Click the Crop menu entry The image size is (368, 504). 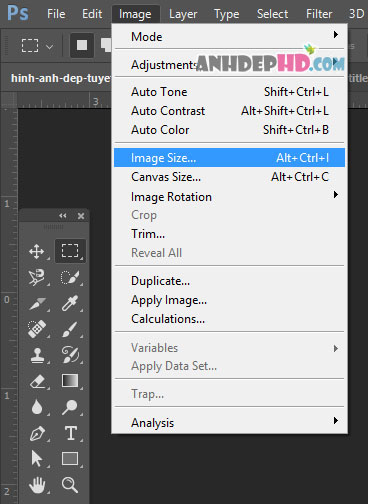(x=229, y=215)
